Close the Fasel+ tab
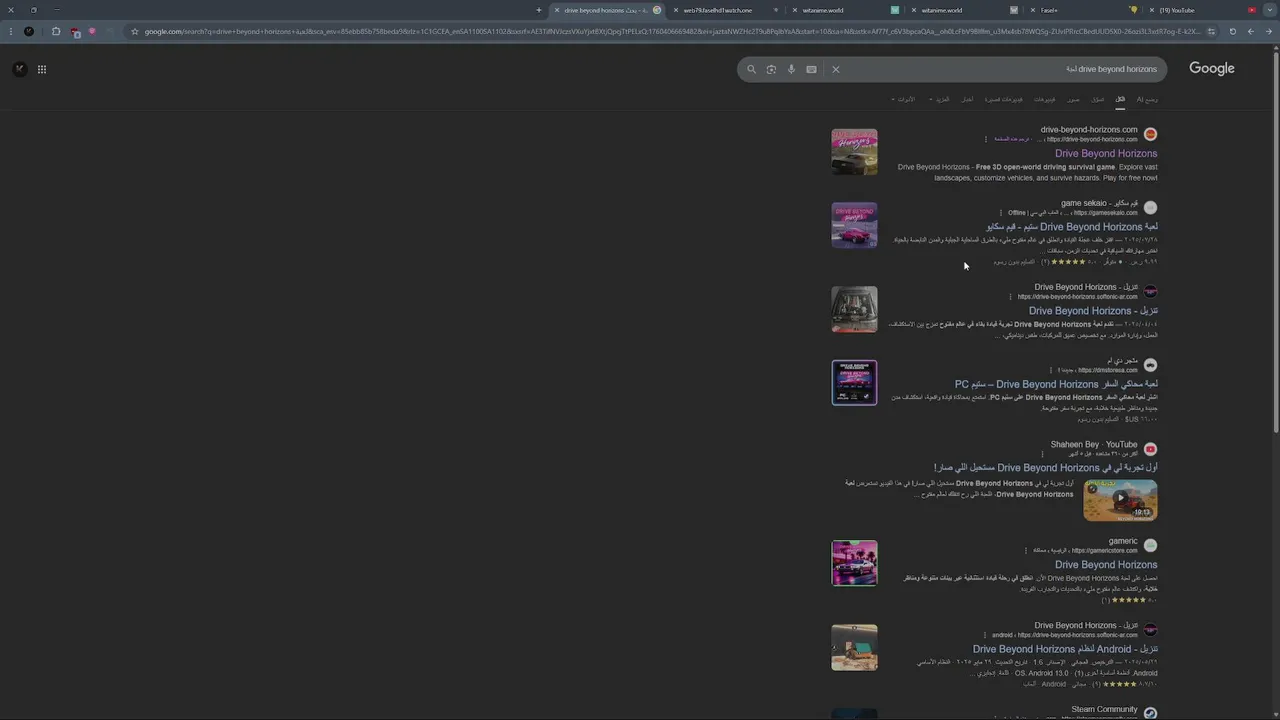This screenshot has height=720, width=1280. [1033, 10]
